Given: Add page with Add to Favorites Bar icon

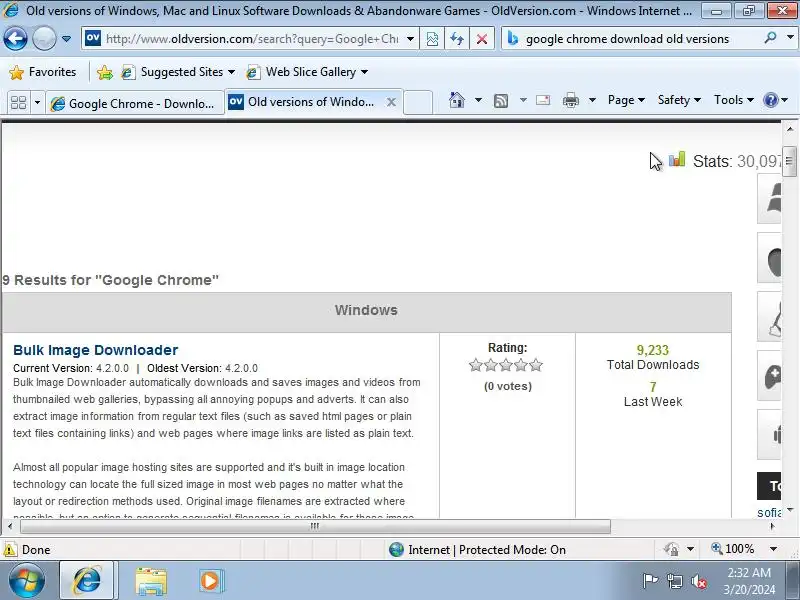Looking at the screenshot, I should (105, 72).
